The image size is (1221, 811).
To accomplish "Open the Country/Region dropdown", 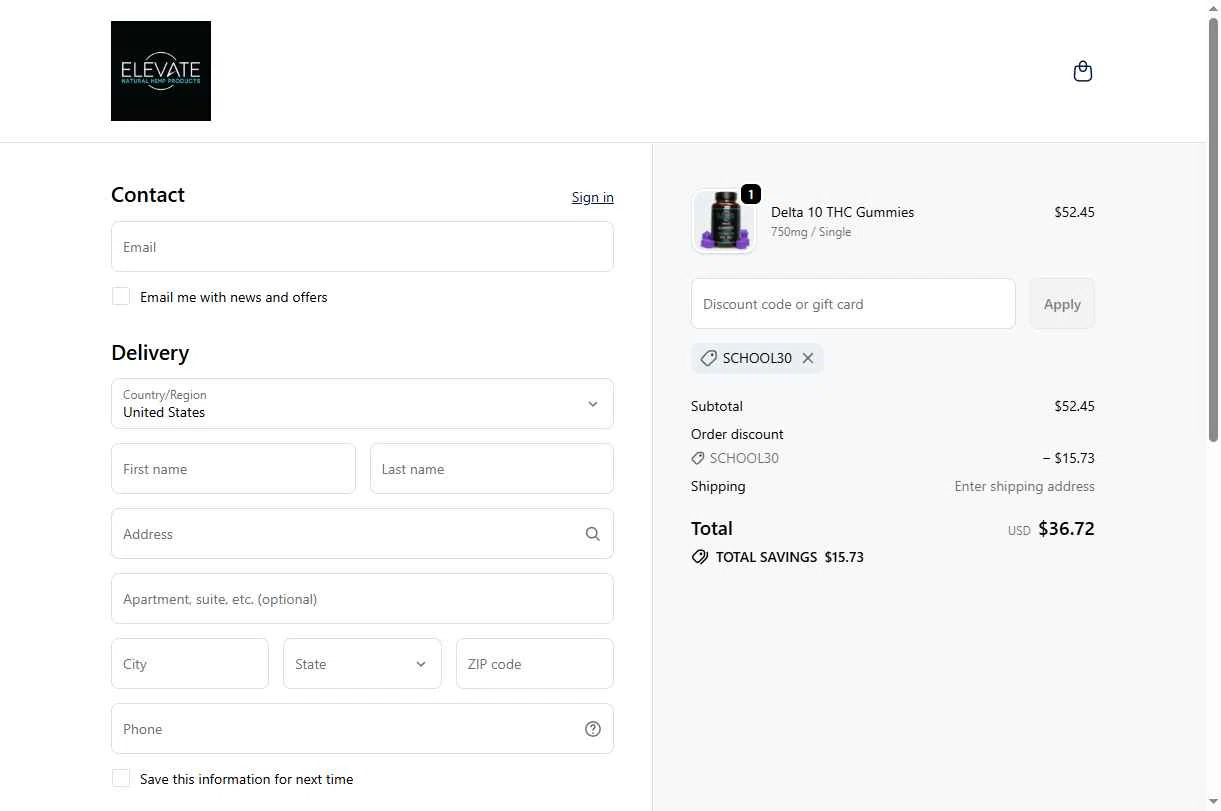I will tap(362, 404).
